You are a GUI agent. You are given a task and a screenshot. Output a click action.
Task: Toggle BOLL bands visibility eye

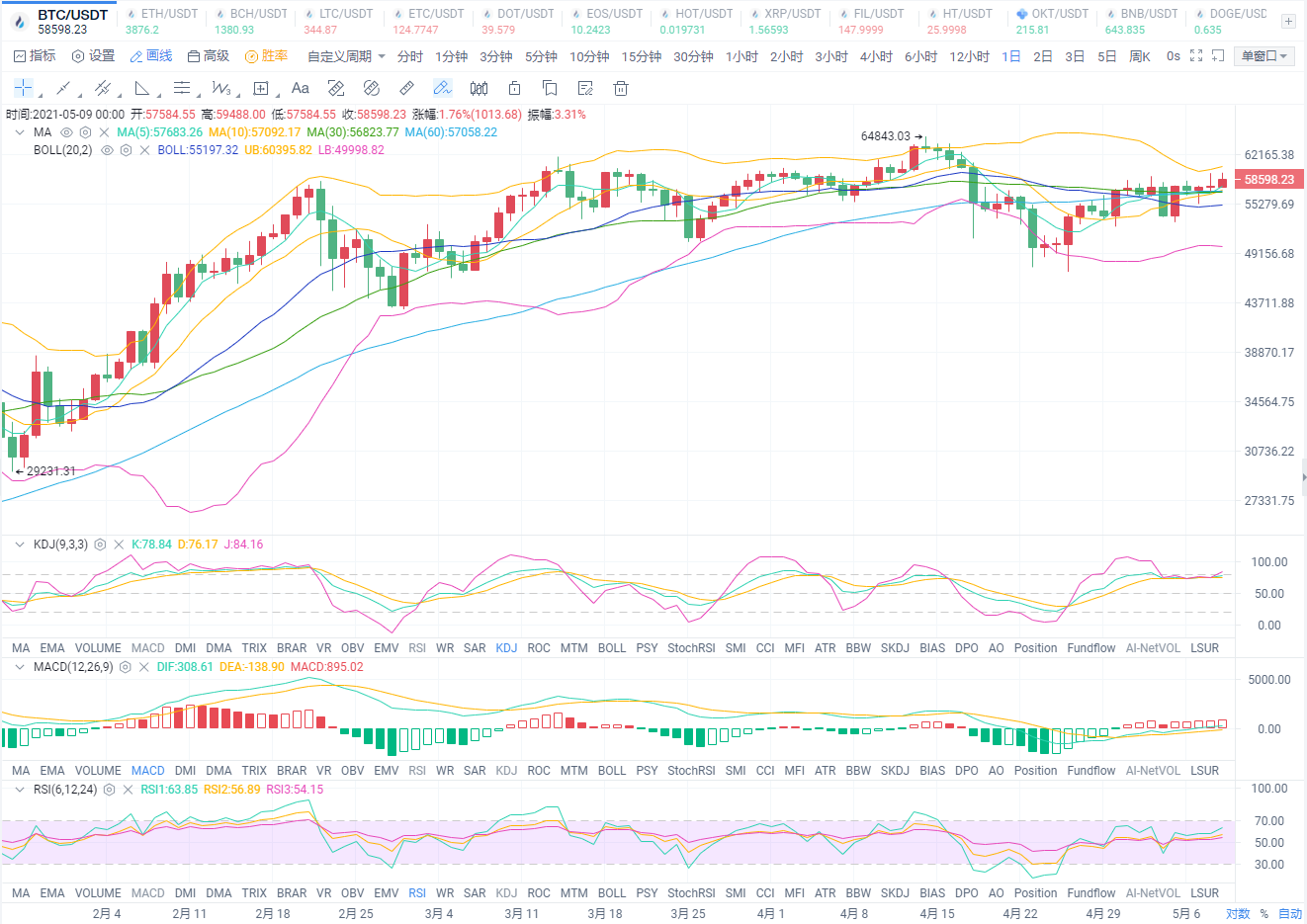[x=107, y=150]
